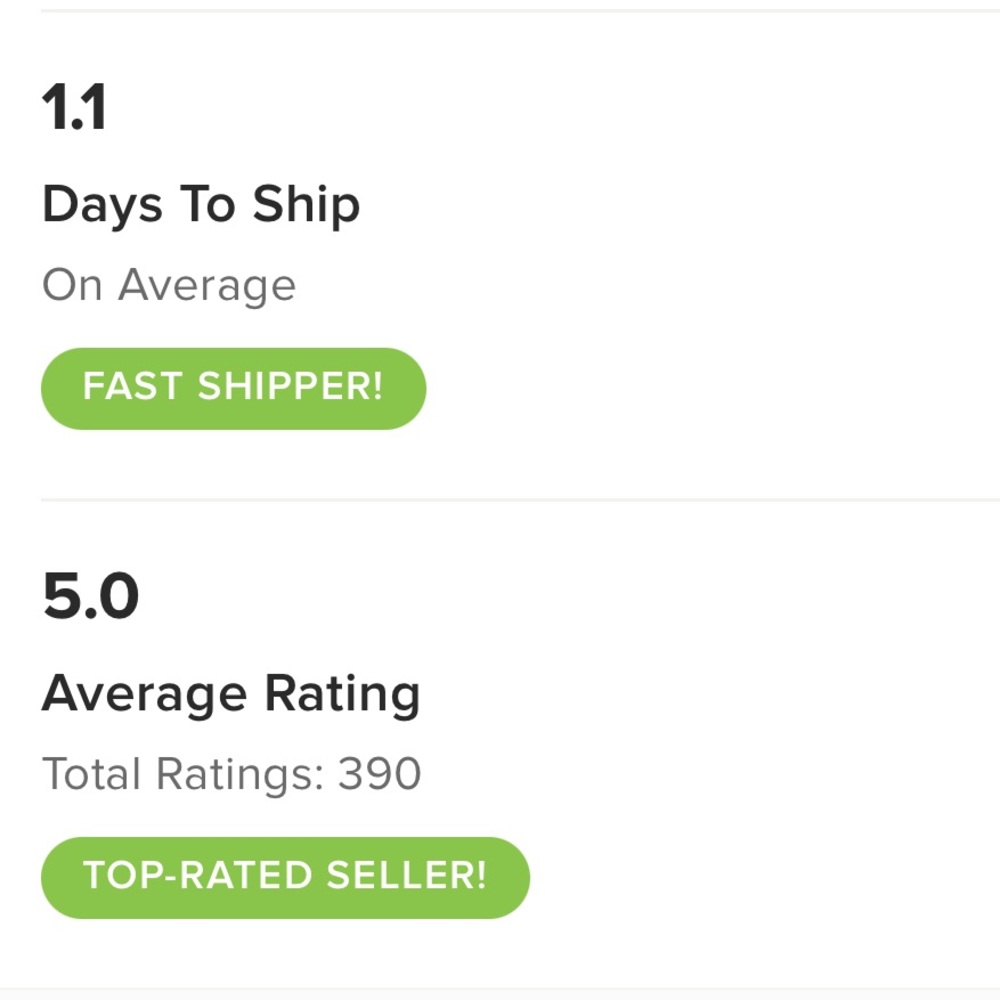Tap the TOP-RATED SELLER! badge
This screenshot has height=1000, width=1000.
(x=285, y=878)
